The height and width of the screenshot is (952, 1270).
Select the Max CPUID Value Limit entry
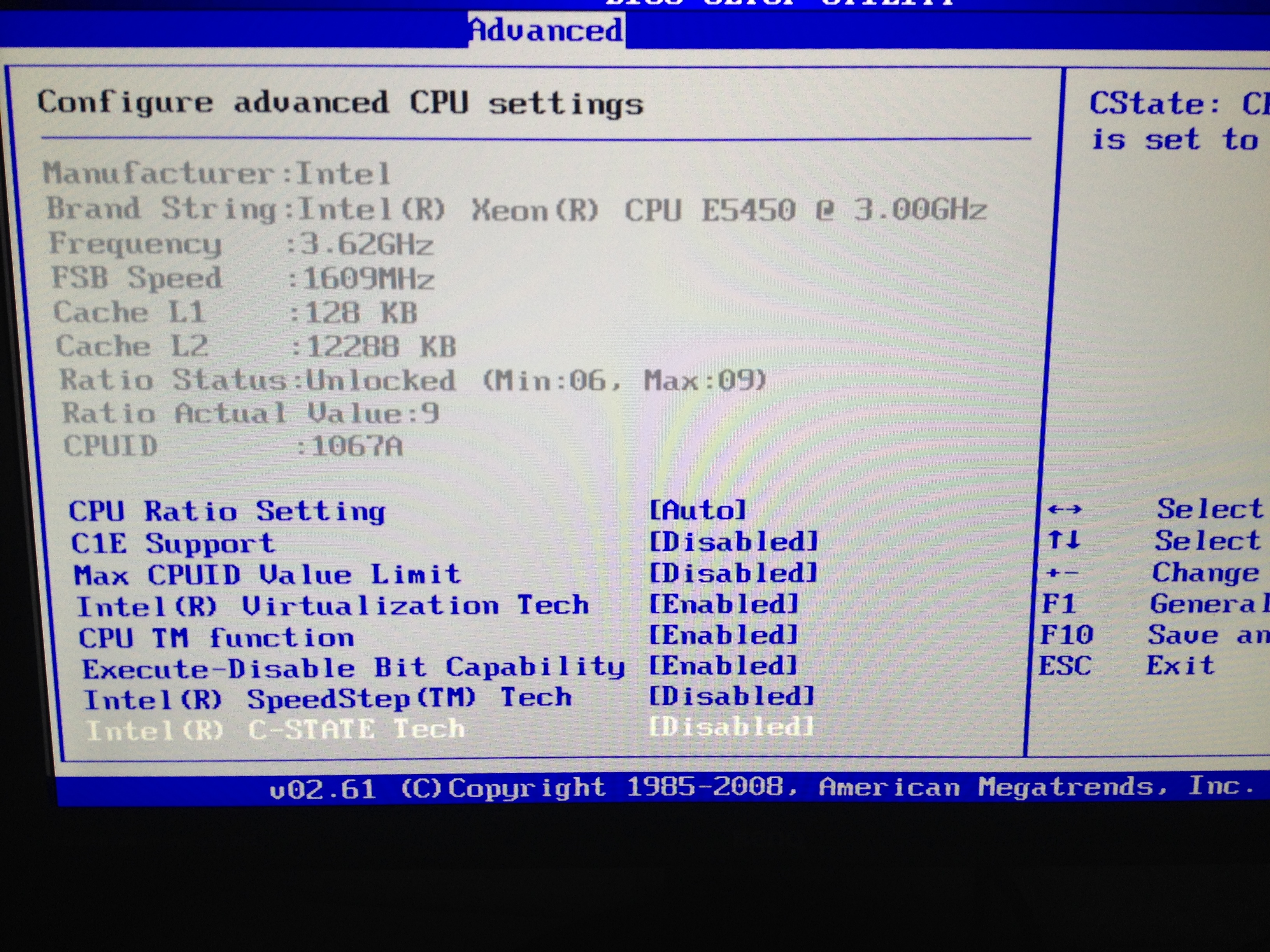pos(267,574)
